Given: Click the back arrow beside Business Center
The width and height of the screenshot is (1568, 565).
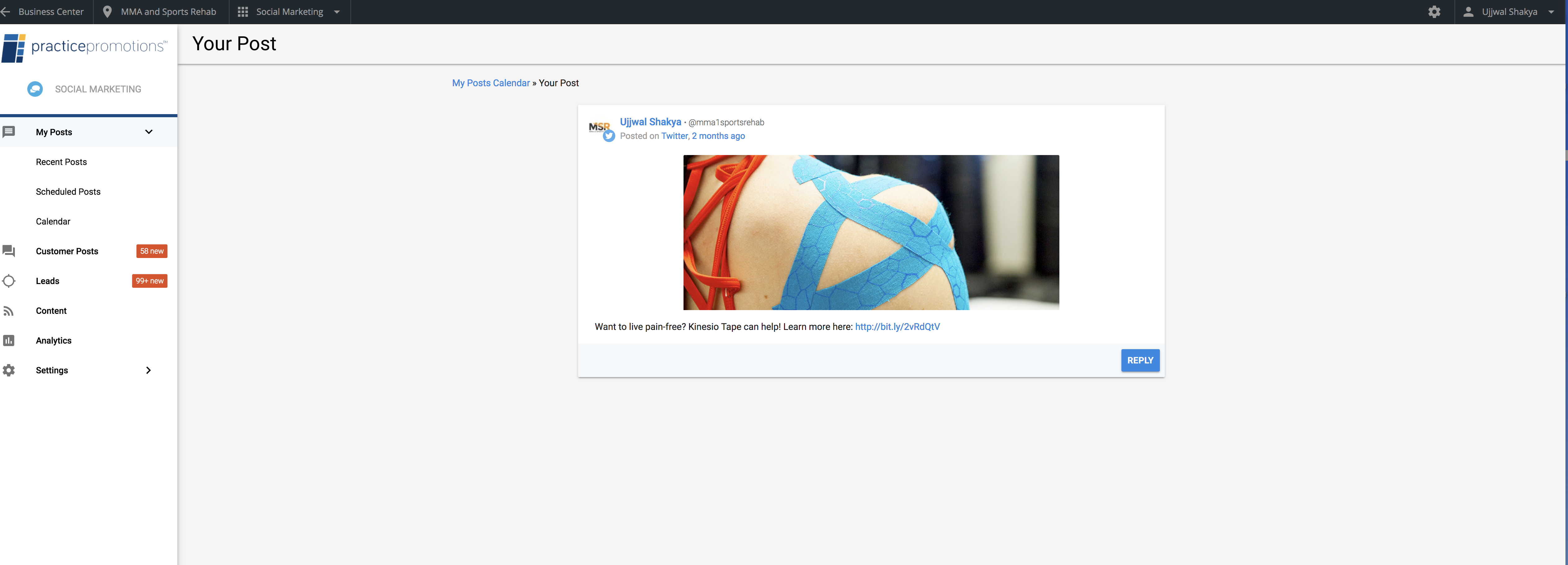Looking at the screenshot, I should pos(6,11).
